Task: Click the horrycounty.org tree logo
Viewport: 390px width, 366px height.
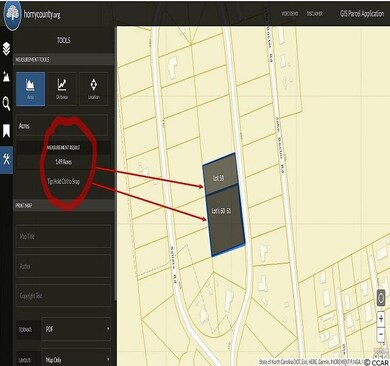Action: (x=13, y=15)
